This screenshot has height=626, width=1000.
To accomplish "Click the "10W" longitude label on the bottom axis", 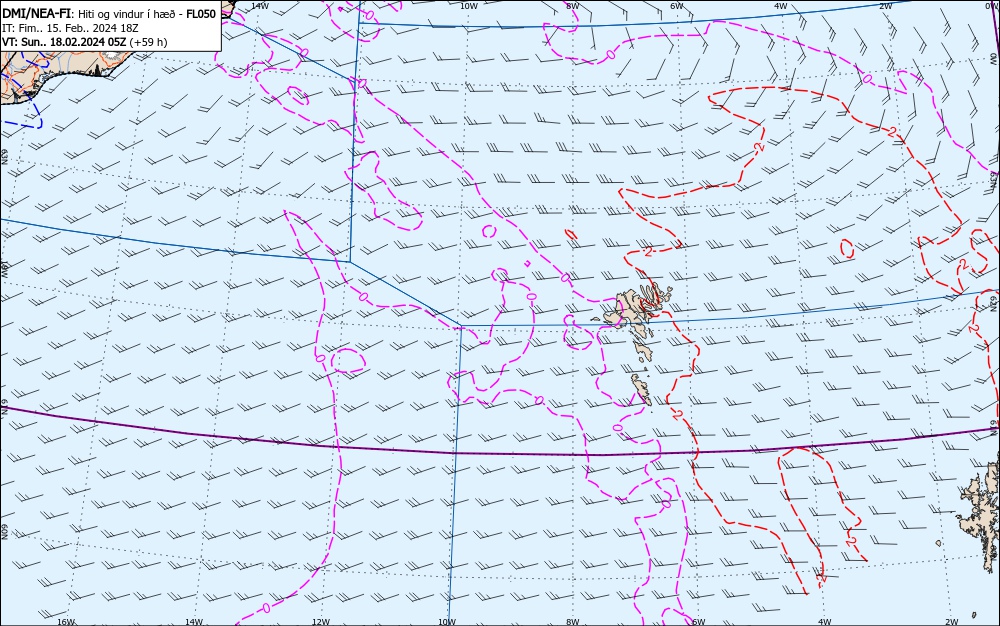I will coord(447,622).
